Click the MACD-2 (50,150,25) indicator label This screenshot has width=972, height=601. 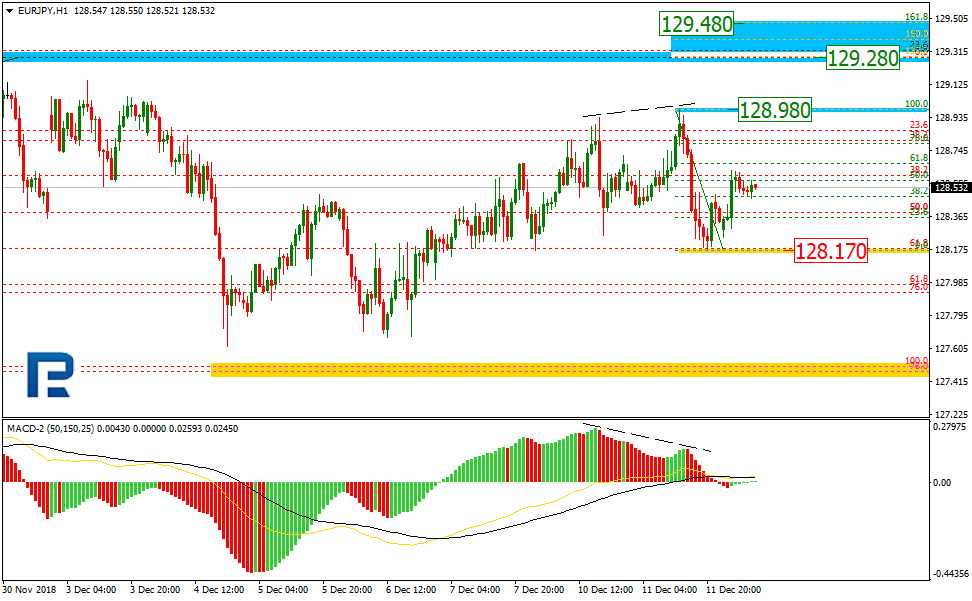click(x=51, y=429)
